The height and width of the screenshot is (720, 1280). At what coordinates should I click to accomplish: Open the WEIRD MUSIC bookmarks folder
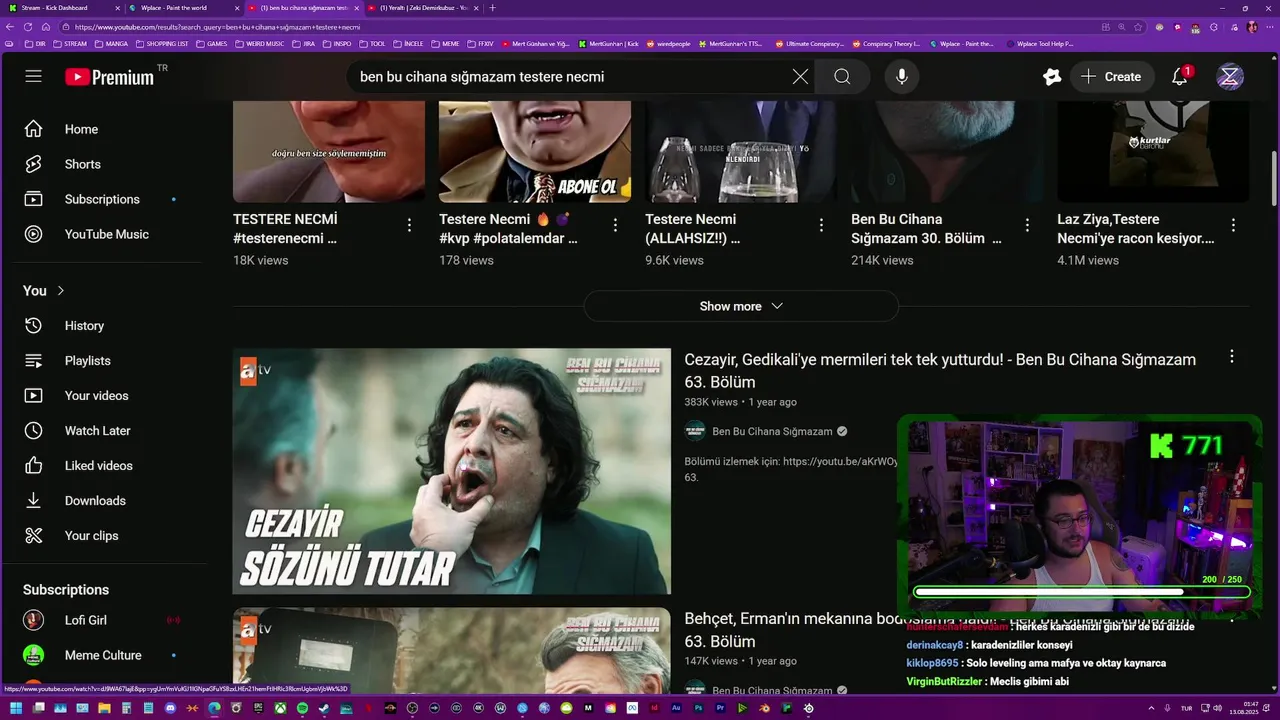(260, 44)
